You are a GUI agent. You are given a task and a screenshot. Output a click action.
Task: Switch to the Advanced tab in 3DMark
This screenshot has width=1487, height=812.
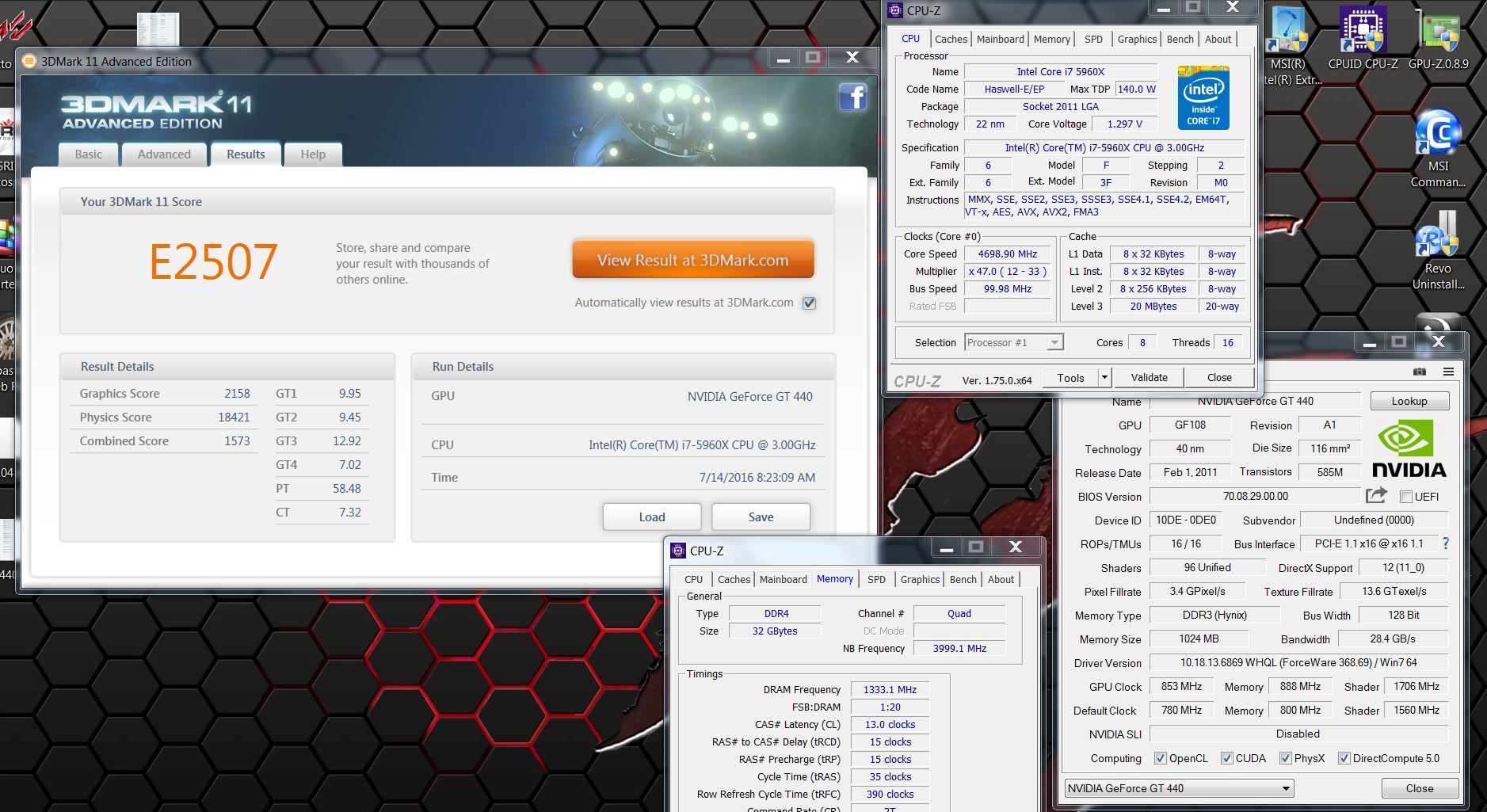tap(164, 154)
